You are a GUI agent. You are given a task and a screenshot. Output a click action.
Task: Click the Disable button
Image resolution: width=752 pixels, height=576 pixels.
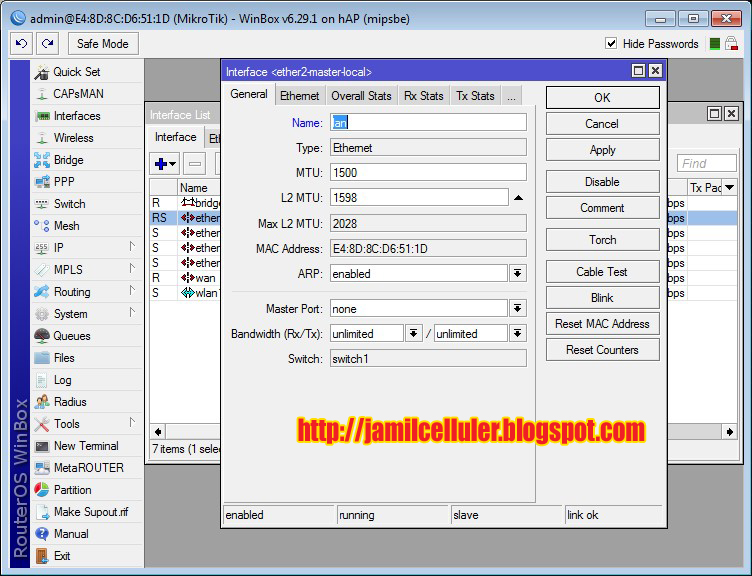click(x=602, y=182)
